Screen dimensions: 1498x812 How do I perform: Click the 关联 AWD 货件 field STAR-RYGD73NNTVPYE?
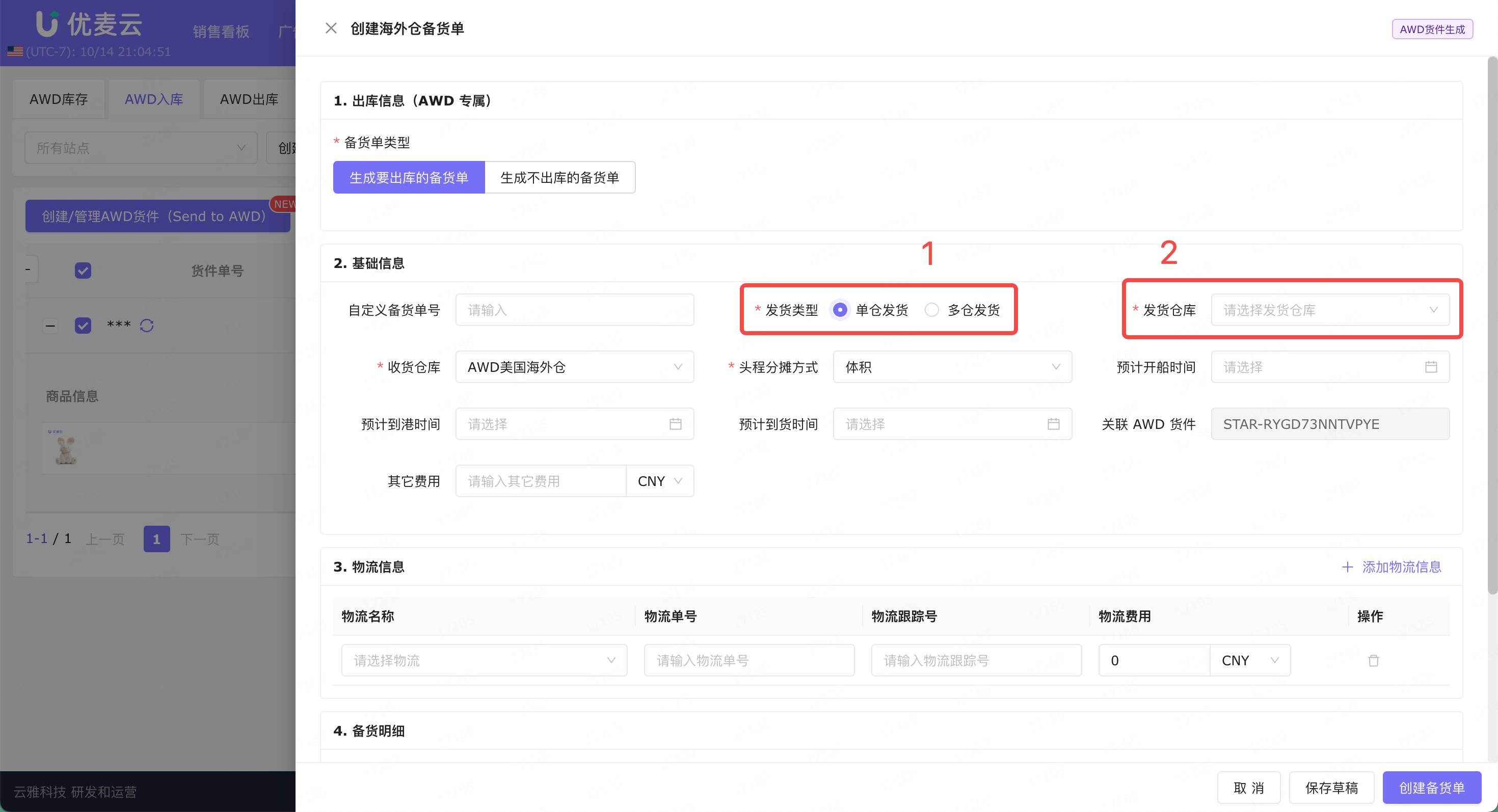(1330, 424)
